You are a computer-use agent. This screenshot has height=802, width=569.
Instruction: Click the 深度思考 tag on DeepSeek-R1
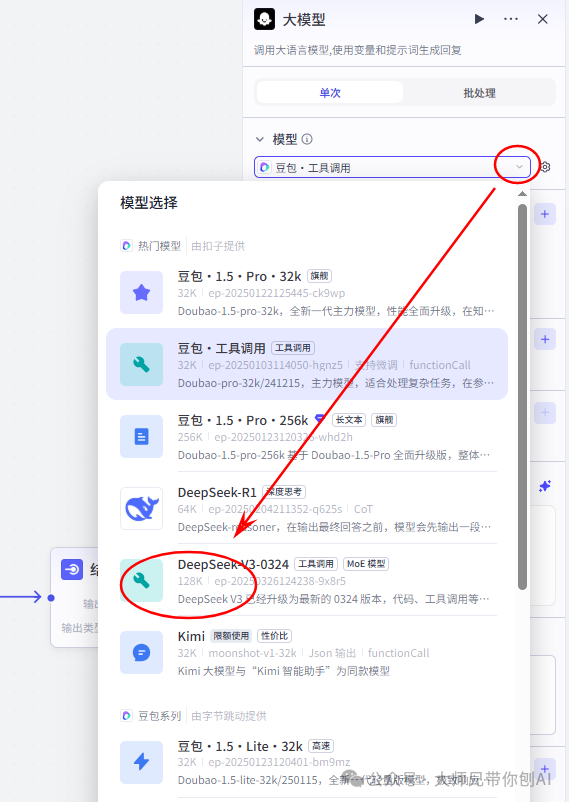coord(283,492)
